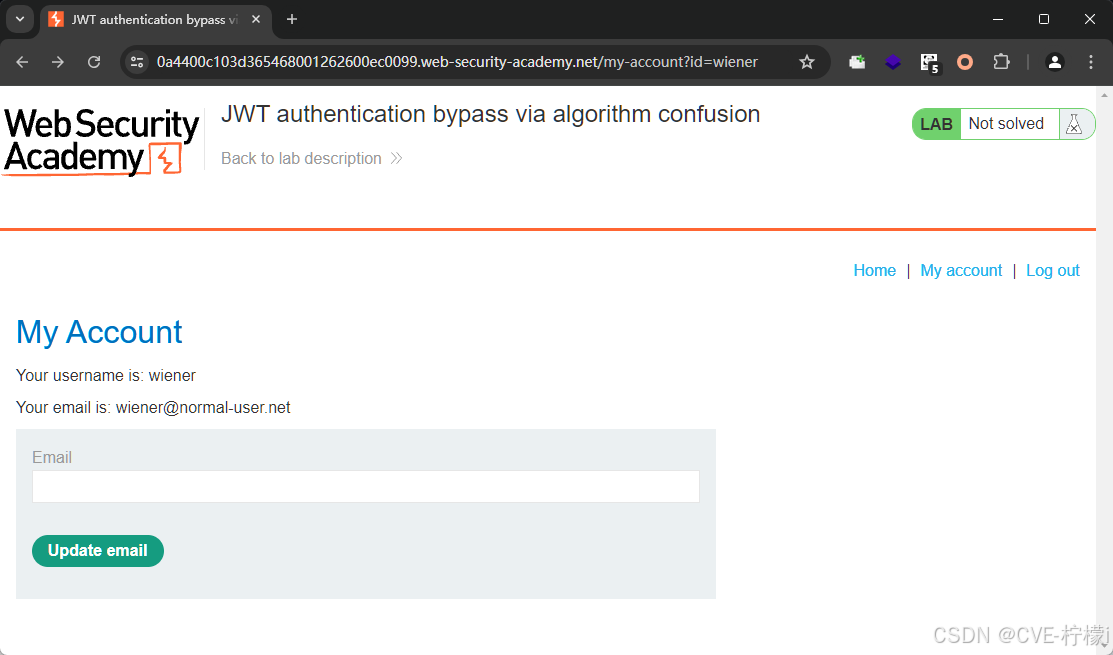Select the 'Your username is: wiener' text
Image resolution: width=1113 pixels, height=655 pixels.
(x=106, y=375)
